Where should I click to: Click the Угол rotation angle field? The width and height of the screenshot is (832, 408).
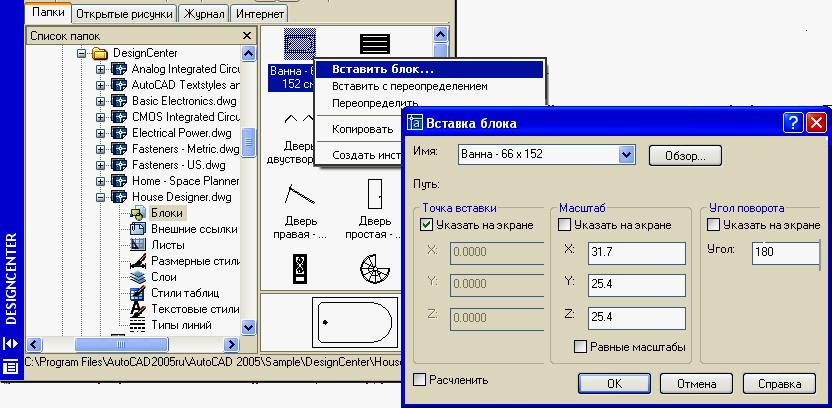(x=786, y=253)
